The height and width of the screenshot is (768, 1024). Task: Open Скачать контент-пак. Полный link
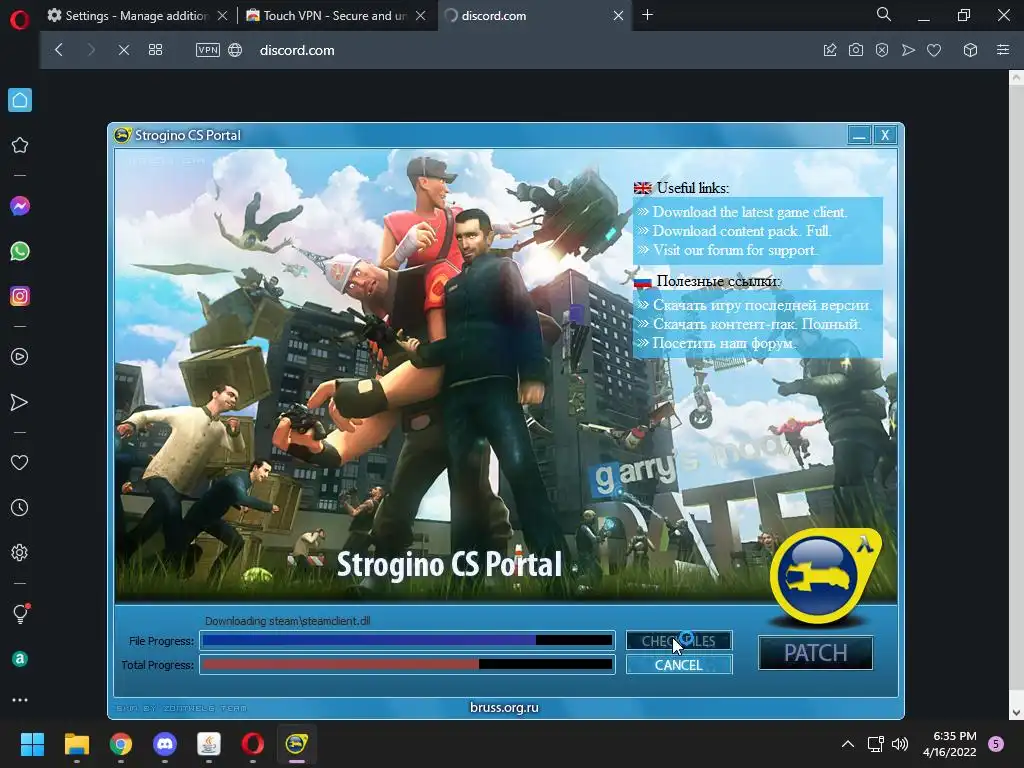[x=757, y=324]
